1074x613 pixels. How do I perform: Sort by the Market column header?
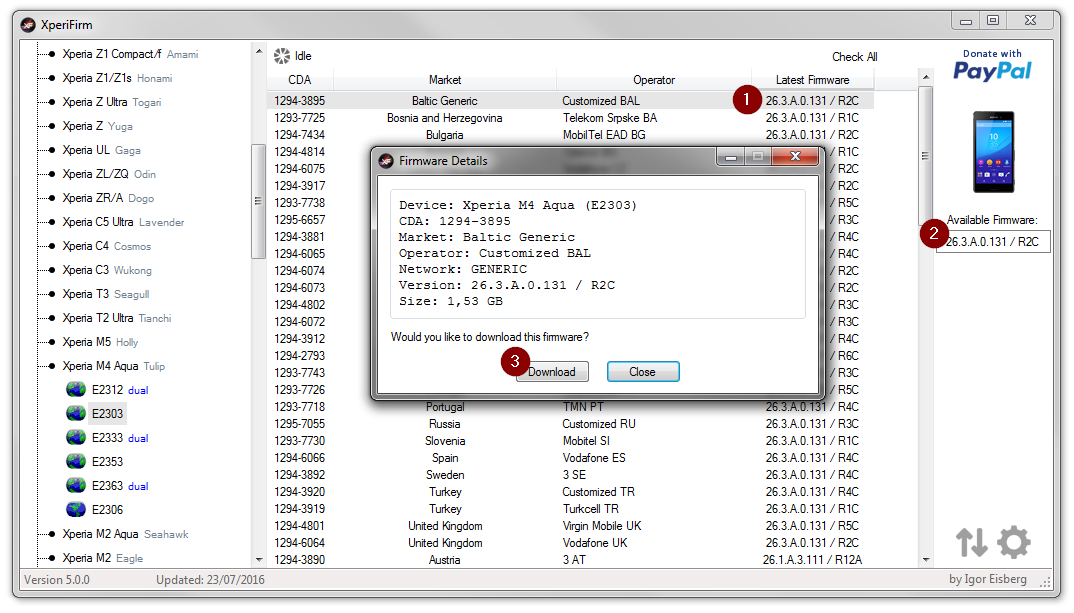click(x=445, y=80)
